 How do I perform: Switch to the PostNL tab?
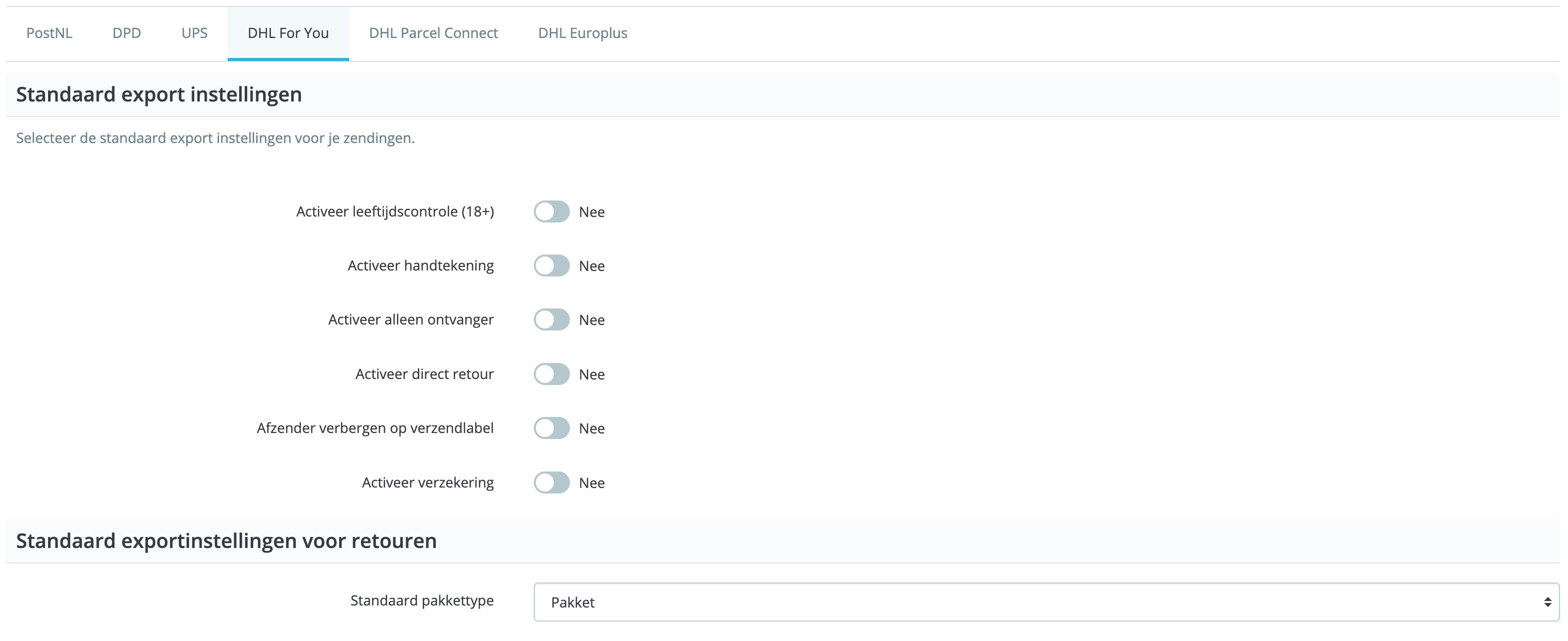(49, 33)
